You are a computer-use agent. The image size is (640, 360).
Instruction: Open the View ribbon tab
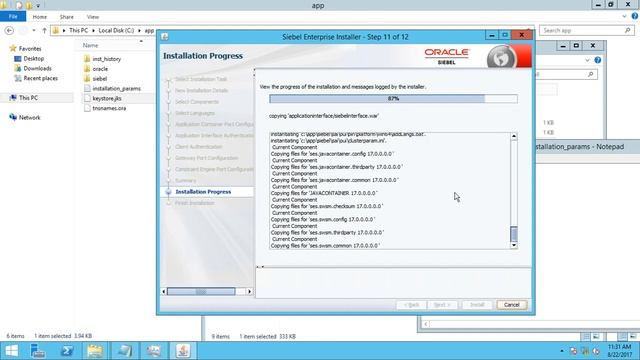click(93, 17)
